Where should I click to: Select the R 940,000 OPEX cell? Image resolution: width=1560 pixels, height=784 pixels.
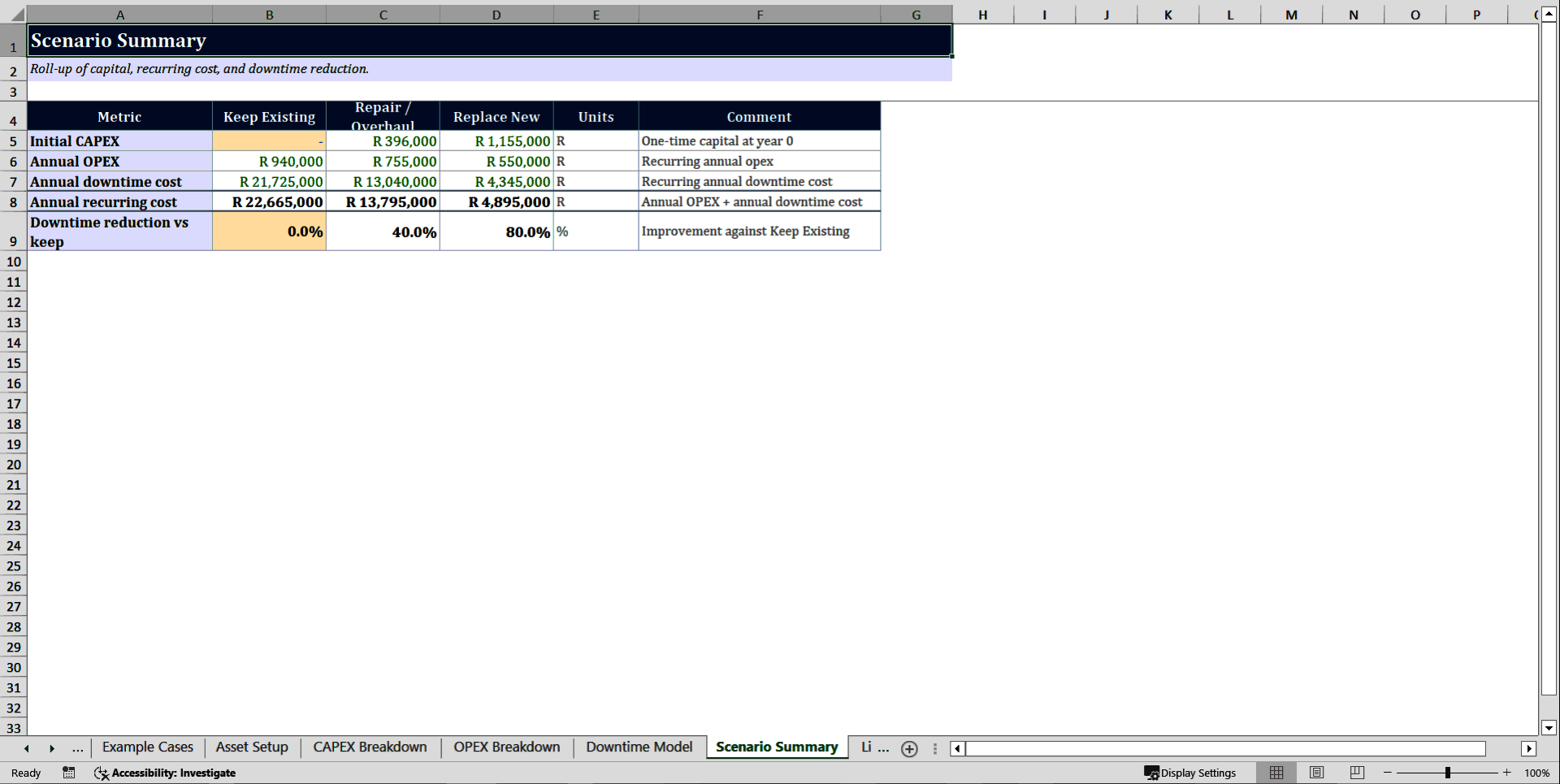coord(269,161)
